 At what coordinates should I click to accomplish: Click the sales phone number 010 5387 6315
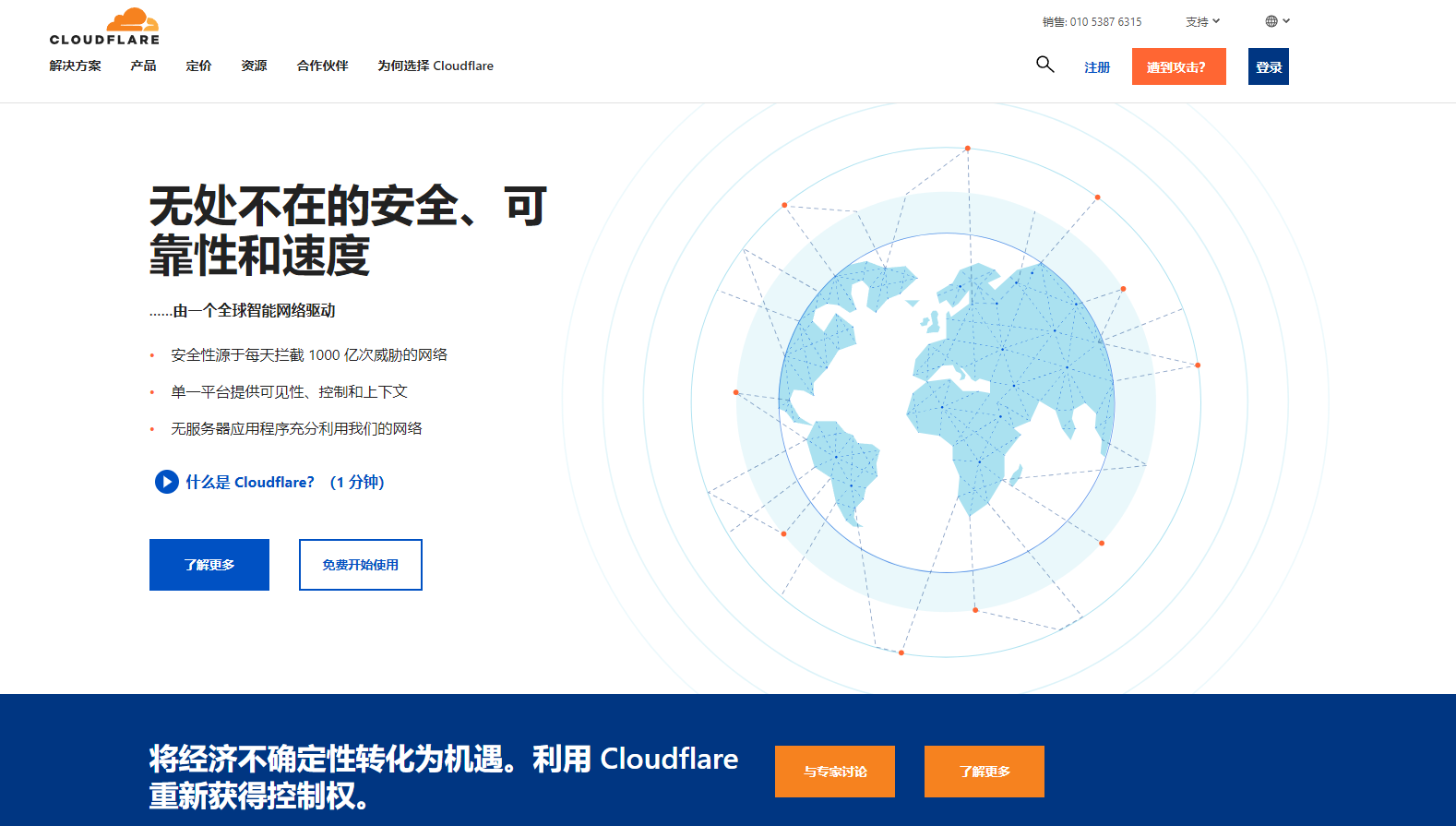click(1105, 21)
